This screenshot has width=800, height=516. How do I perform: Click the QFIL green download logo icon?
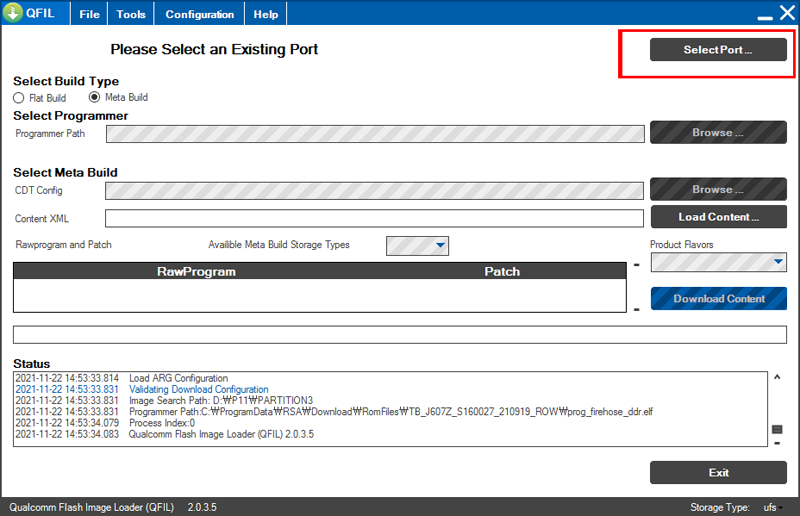coord(12,12)
